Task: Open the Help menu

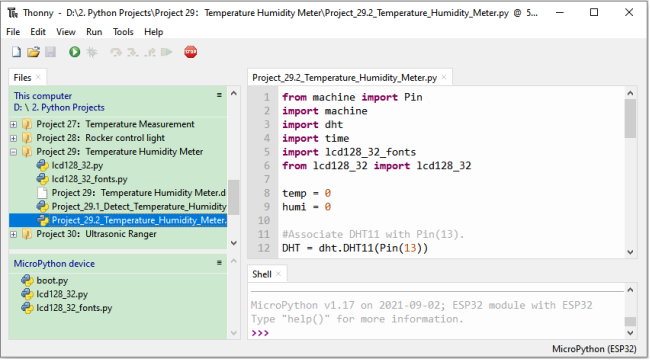Action: 153,32
